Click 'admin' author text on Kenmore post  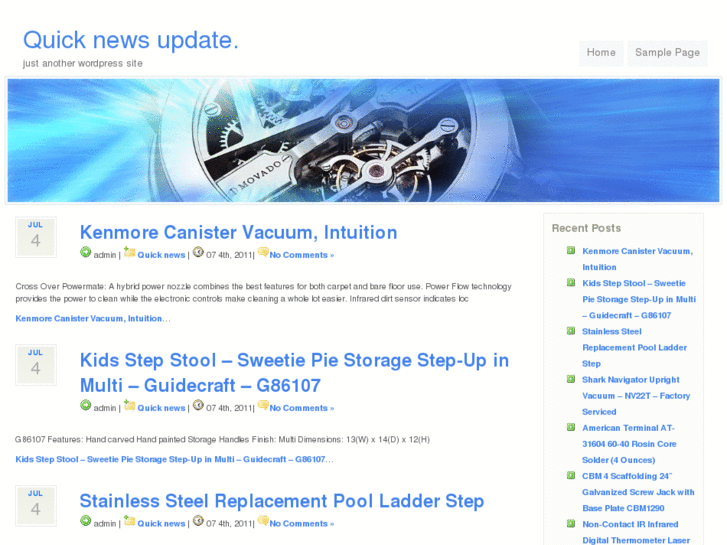coord(105,255)
